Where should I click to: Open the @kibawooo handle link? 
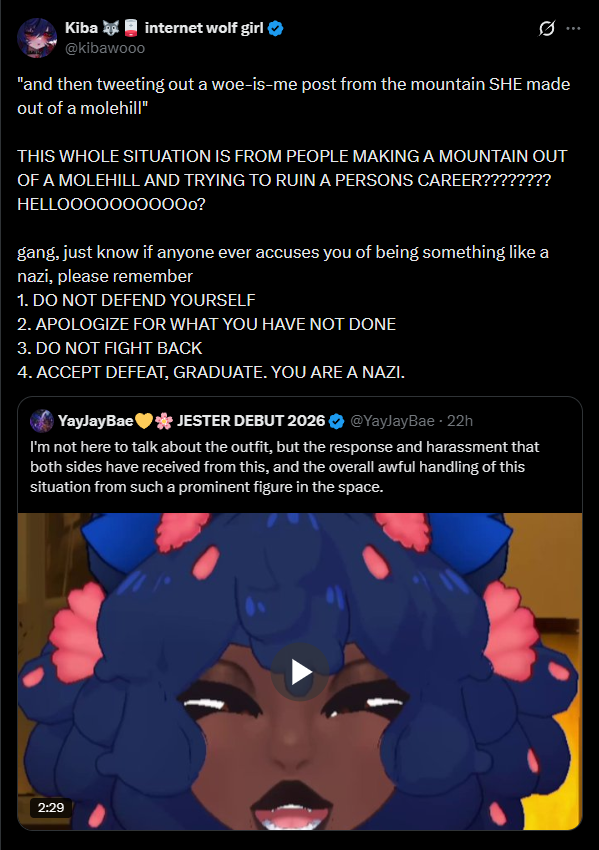coord(105,48)
